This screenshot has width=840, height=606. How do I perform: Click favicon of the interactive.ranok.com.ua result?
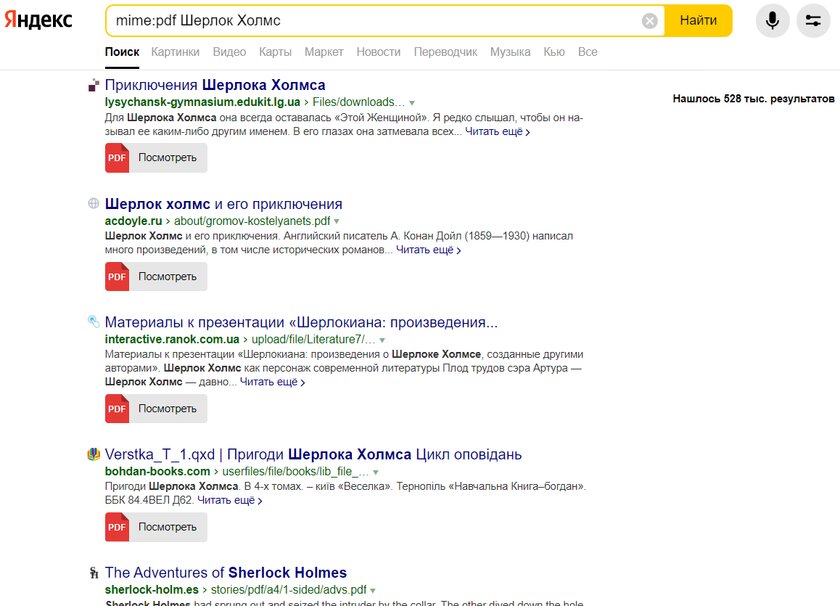[x=94, y=321]
